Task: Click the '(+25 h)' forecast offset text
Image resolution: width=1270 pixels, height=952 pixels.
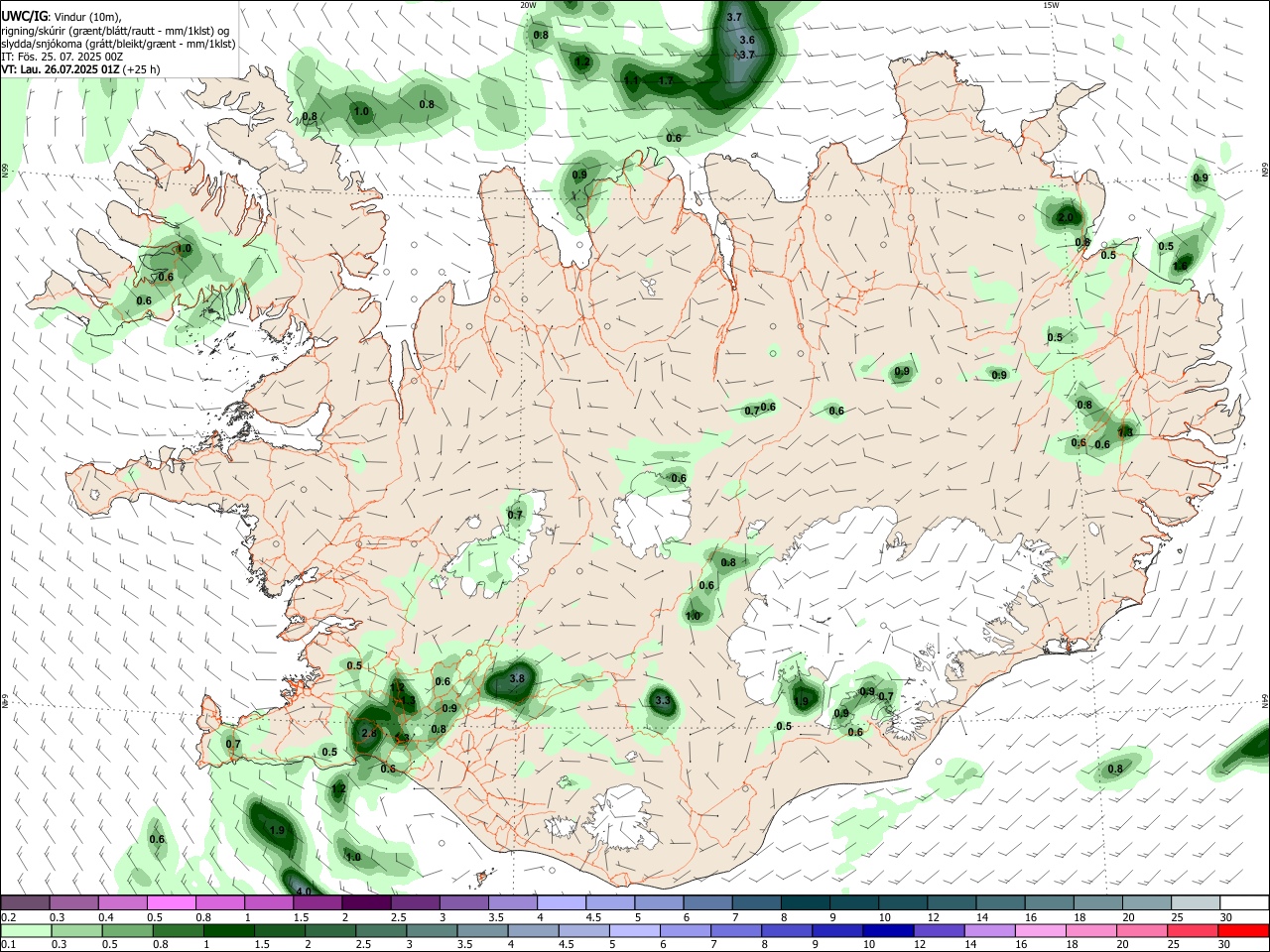Action: 142,69
